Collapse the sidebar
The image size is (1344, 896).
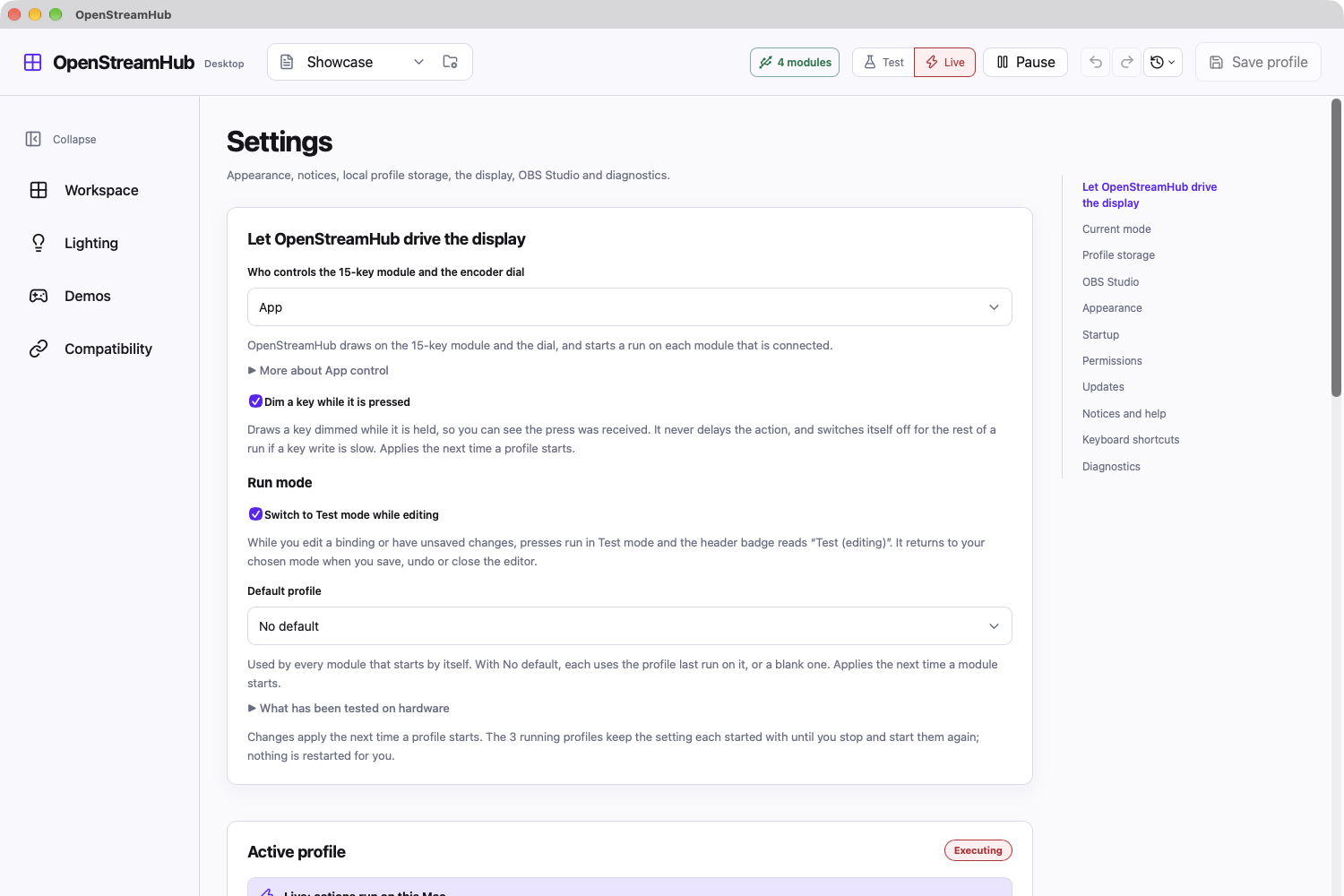(x=61, y=139)
